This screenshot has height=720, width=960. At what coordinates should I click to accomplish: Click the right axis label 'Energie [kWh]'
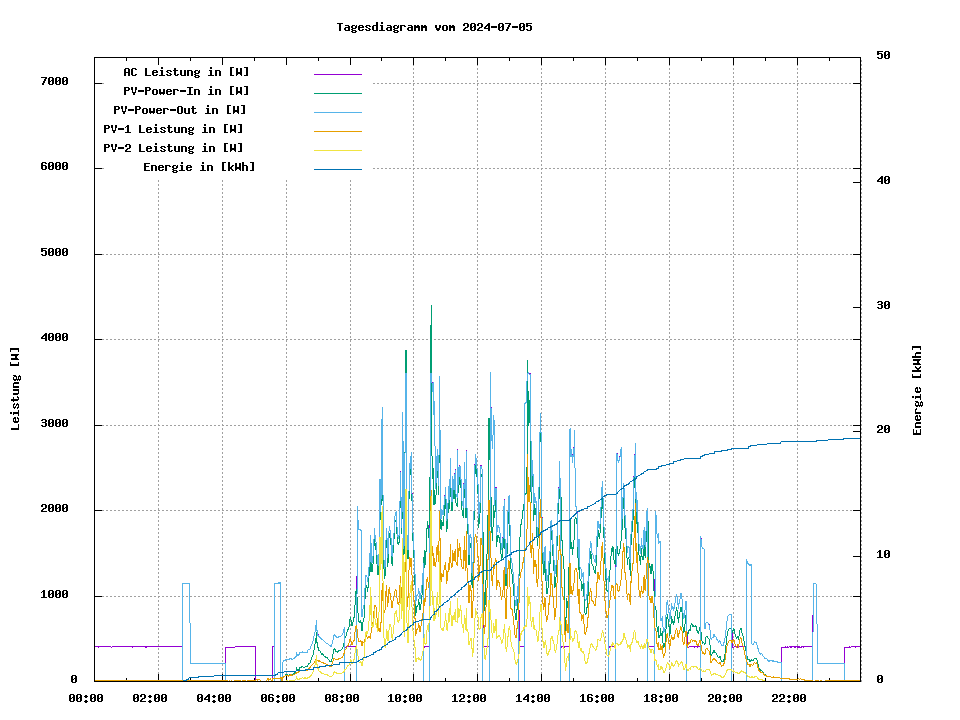[x=917, y=390]
